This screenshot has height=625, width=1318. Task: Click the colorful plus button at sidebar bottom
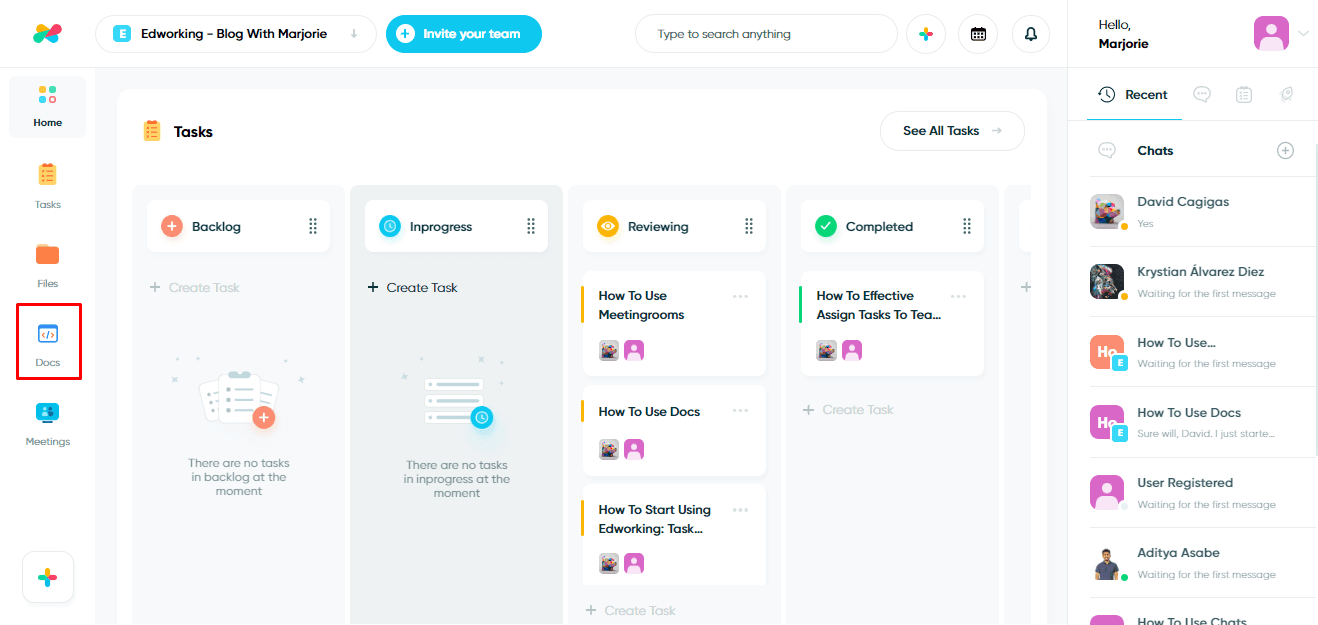[x=48, y=577]
